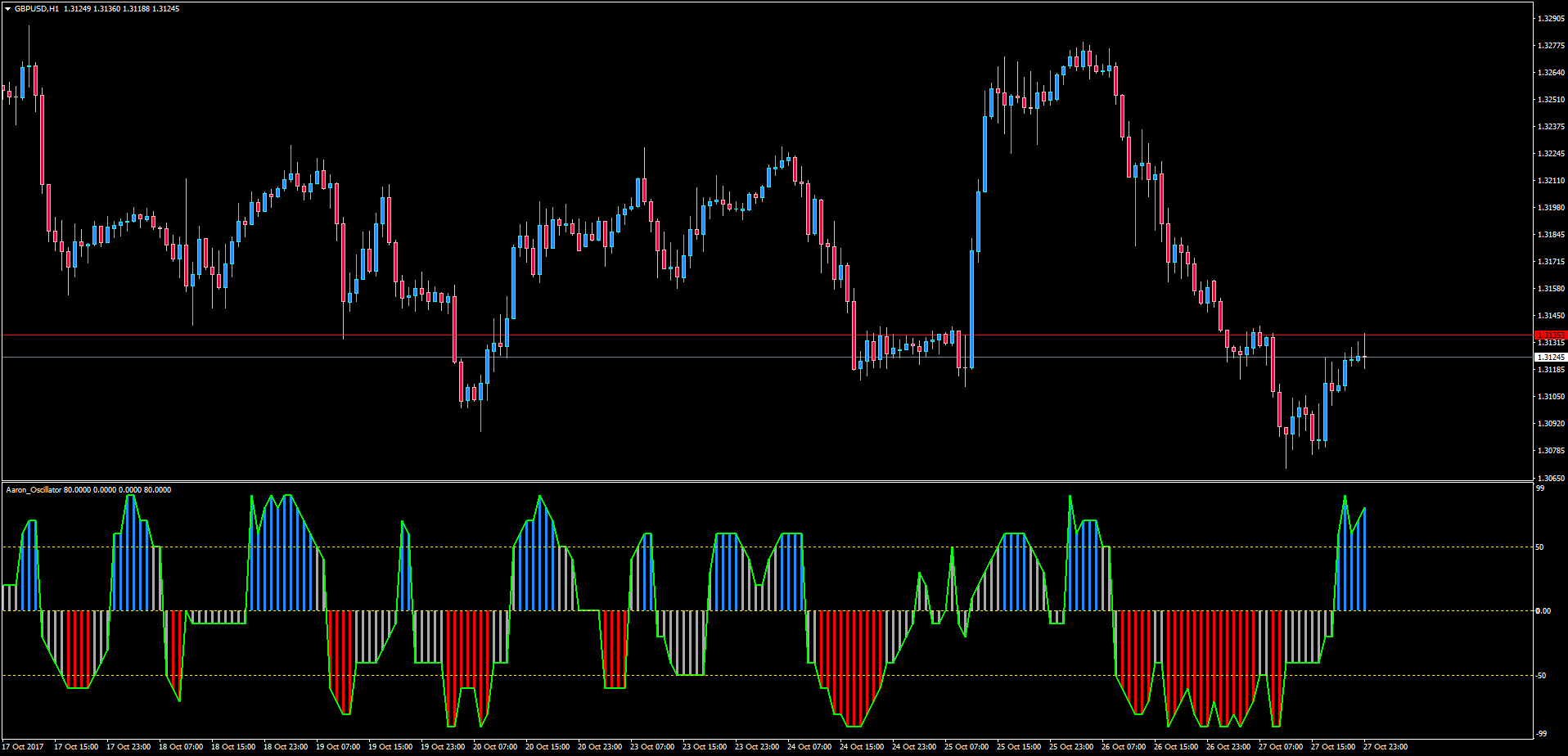The image size is (1568, 756).
Task: Click the 99 oscillator scale label
Action: (x=1540, y=488)
